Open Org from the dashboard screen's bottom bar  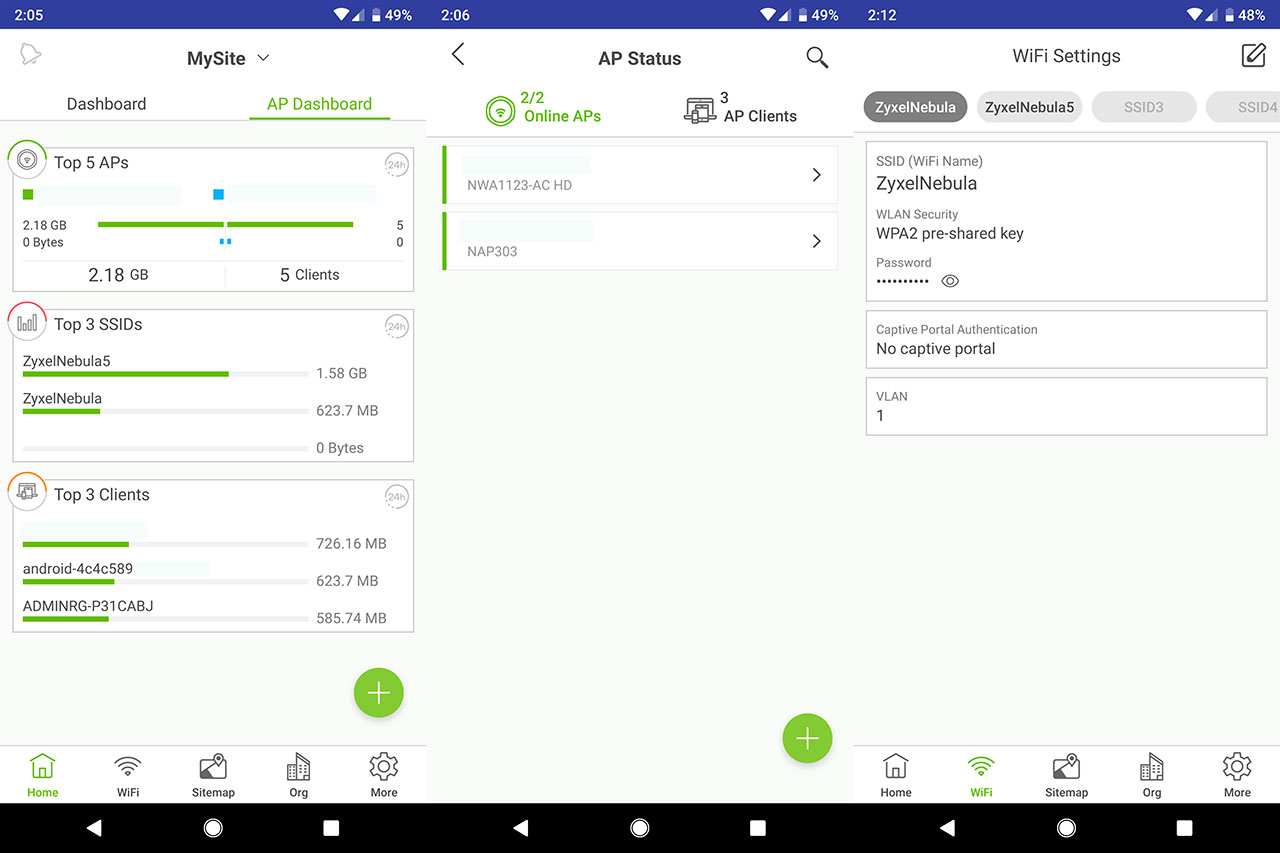click(x=298, y=775)
